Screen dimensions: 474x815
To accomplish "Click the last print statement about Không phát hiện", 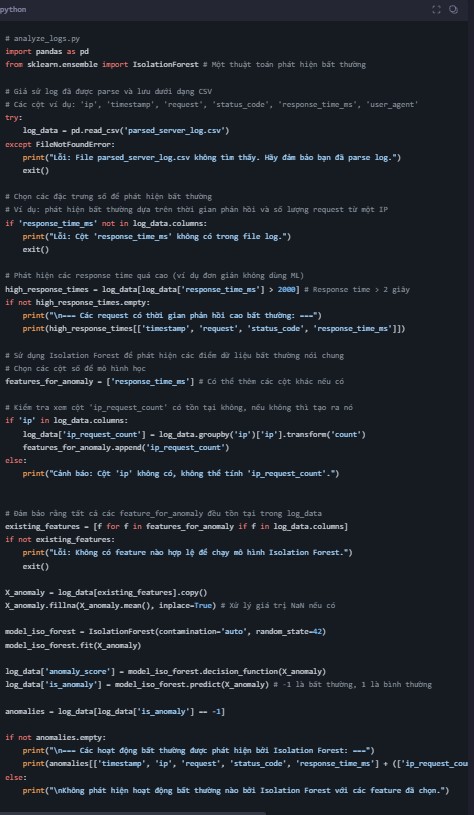I will tap(235, 791).
